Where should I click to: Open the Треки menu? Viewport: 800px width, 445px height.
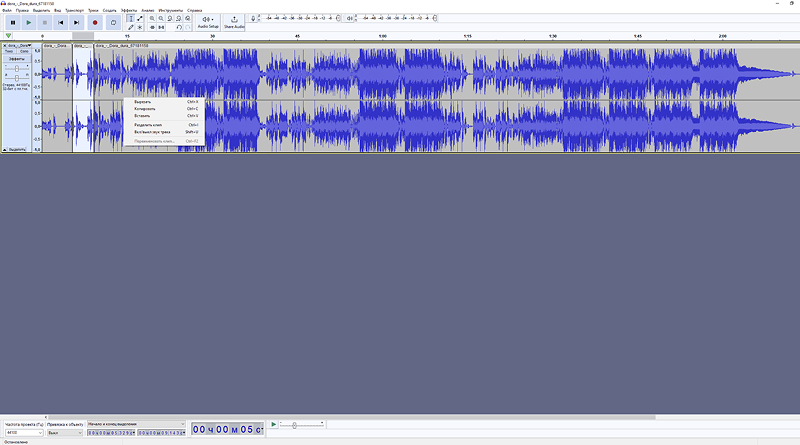pos(93,10)
